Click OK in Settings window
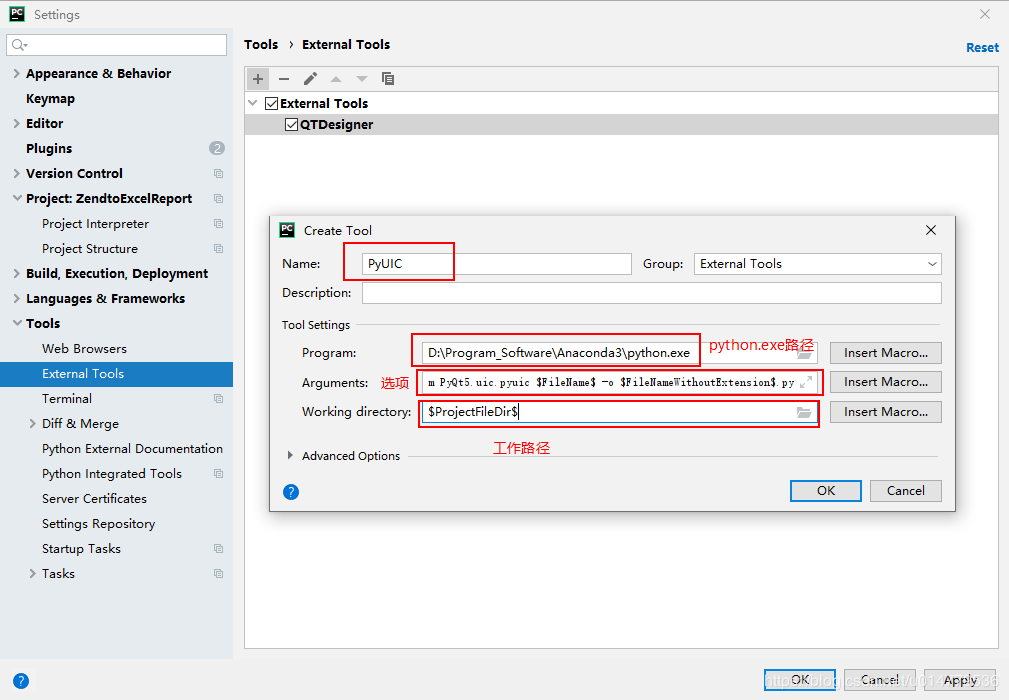Viewport: 1009px width, 700px height. click(800, 680)
